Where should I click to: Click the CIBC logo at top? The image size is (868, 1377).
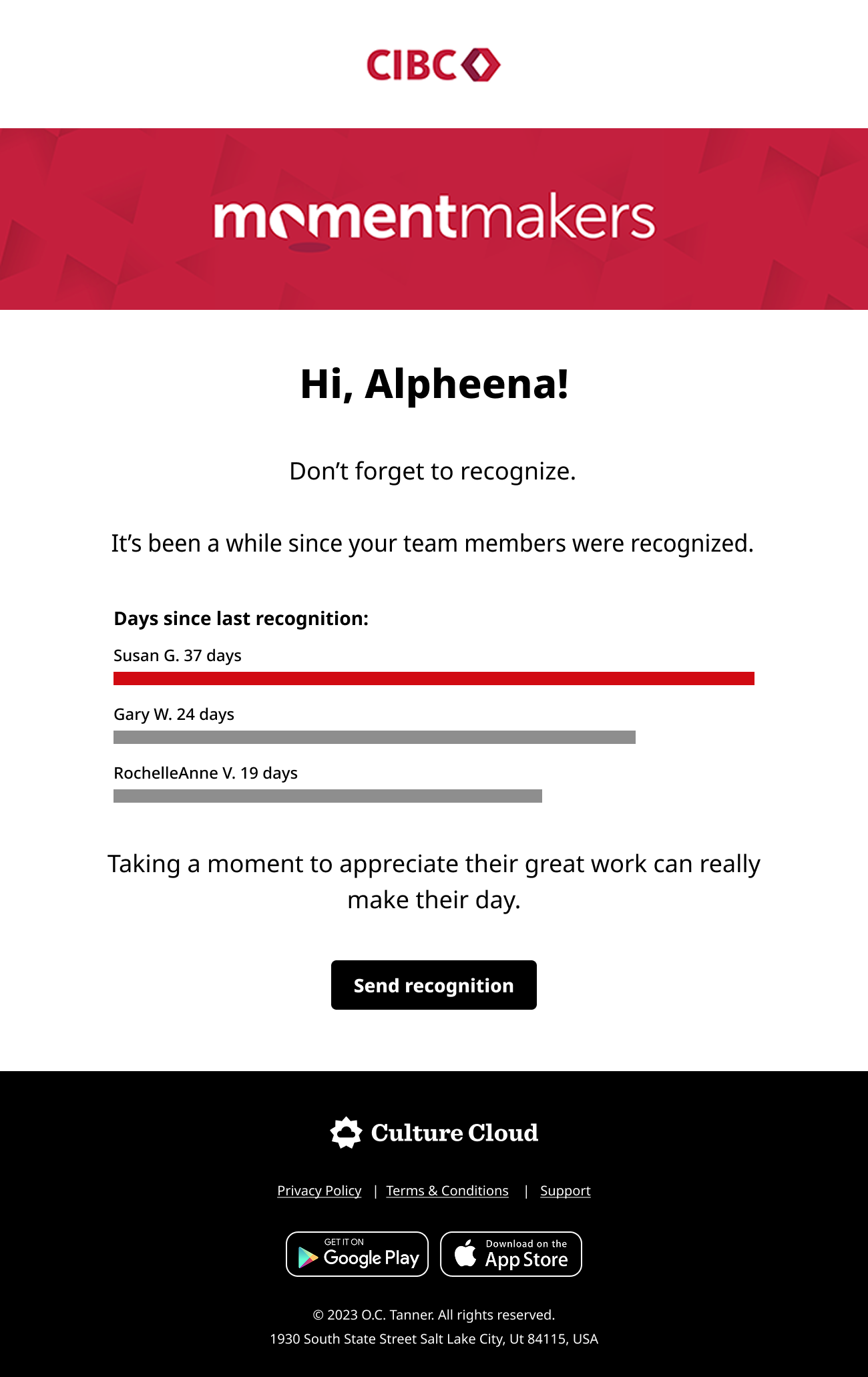click(x=433, y=65)
